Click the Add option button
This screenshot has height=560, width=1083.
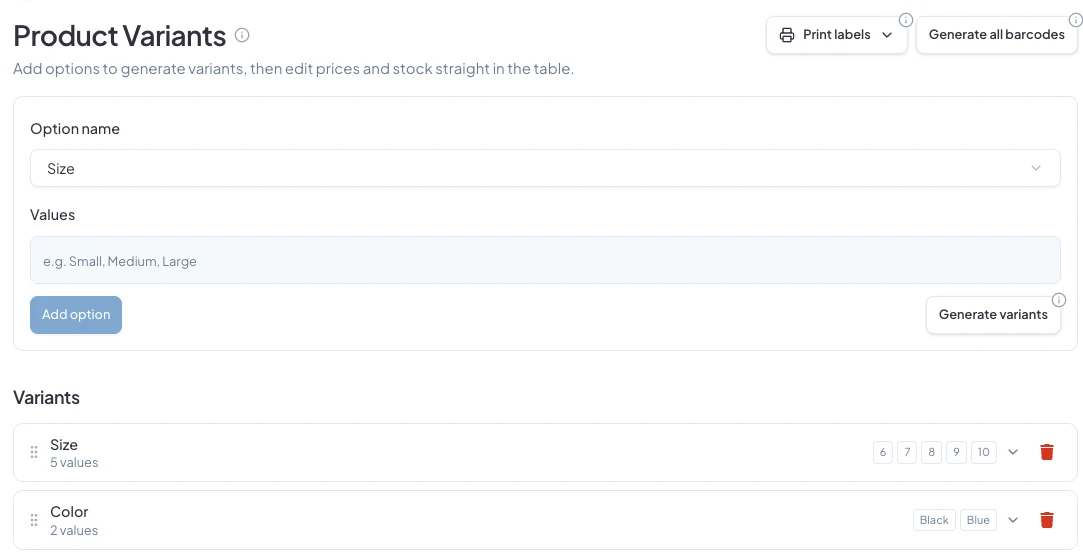coord(76,315)
